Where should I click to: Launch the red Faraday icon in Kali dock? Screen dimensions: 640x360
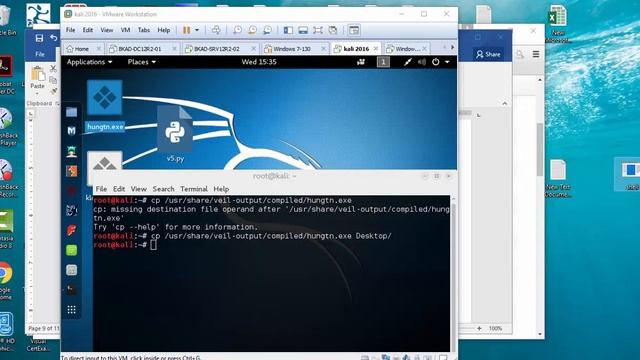(71, 230)
